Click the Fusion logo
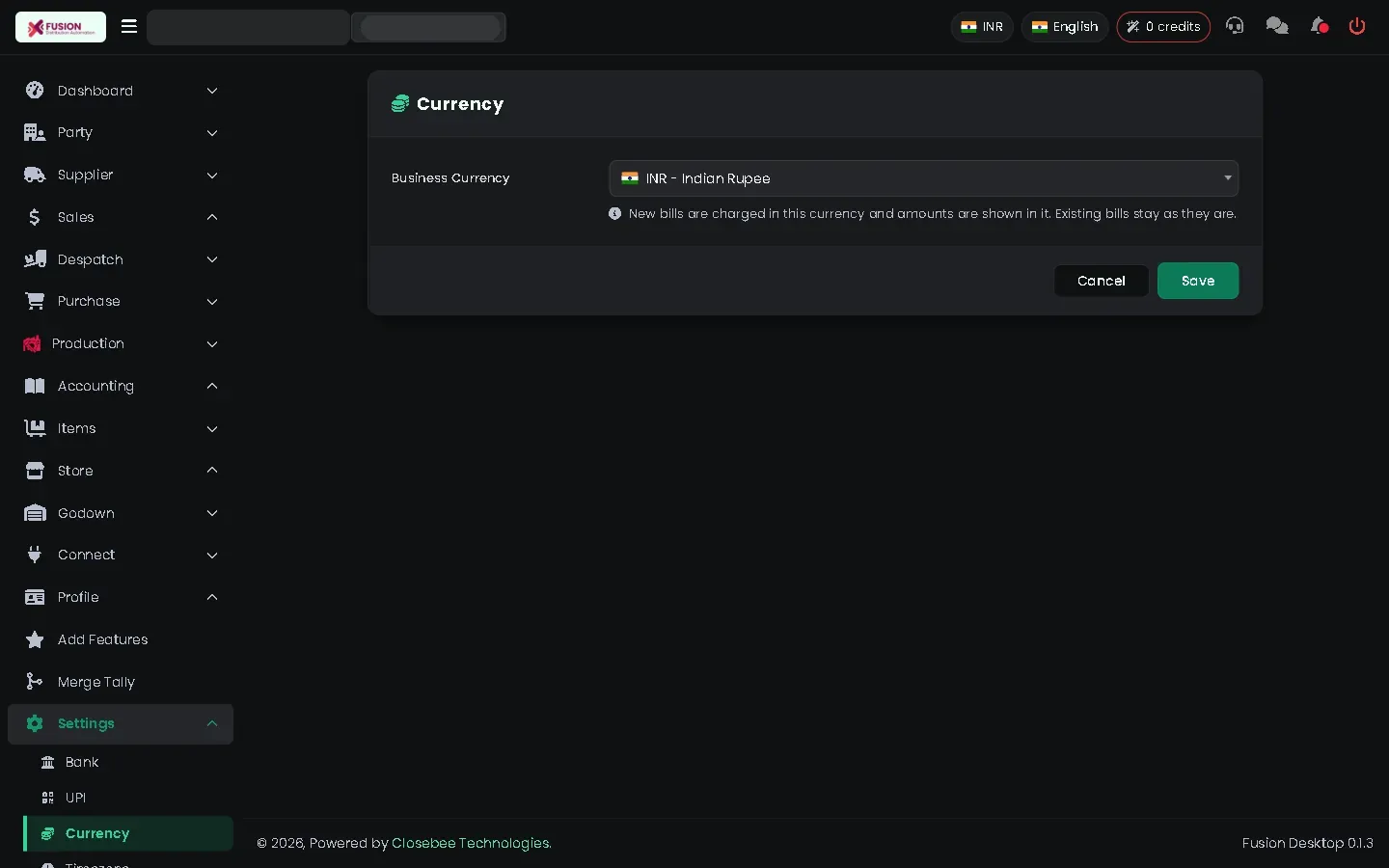 [x=61, y=27]
